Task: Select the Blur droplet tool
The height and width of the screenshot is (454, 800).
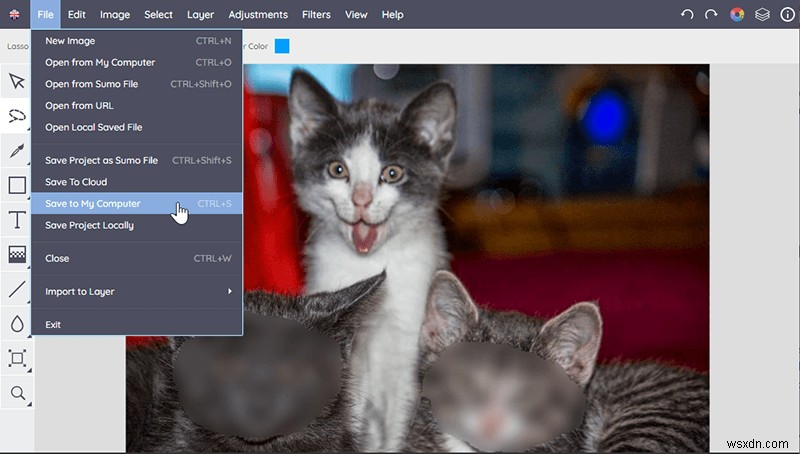Action: (17, 323)
